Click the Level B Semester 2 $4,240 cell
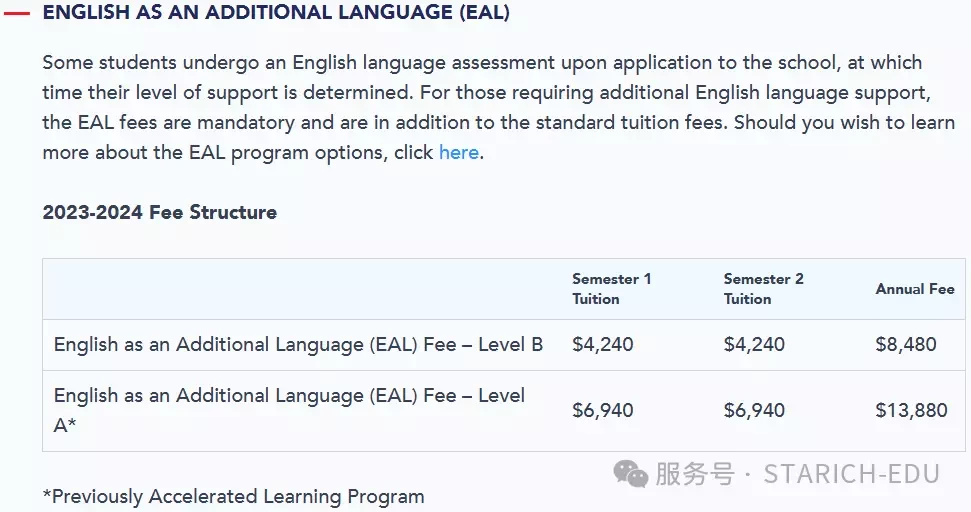 (754, 345)
